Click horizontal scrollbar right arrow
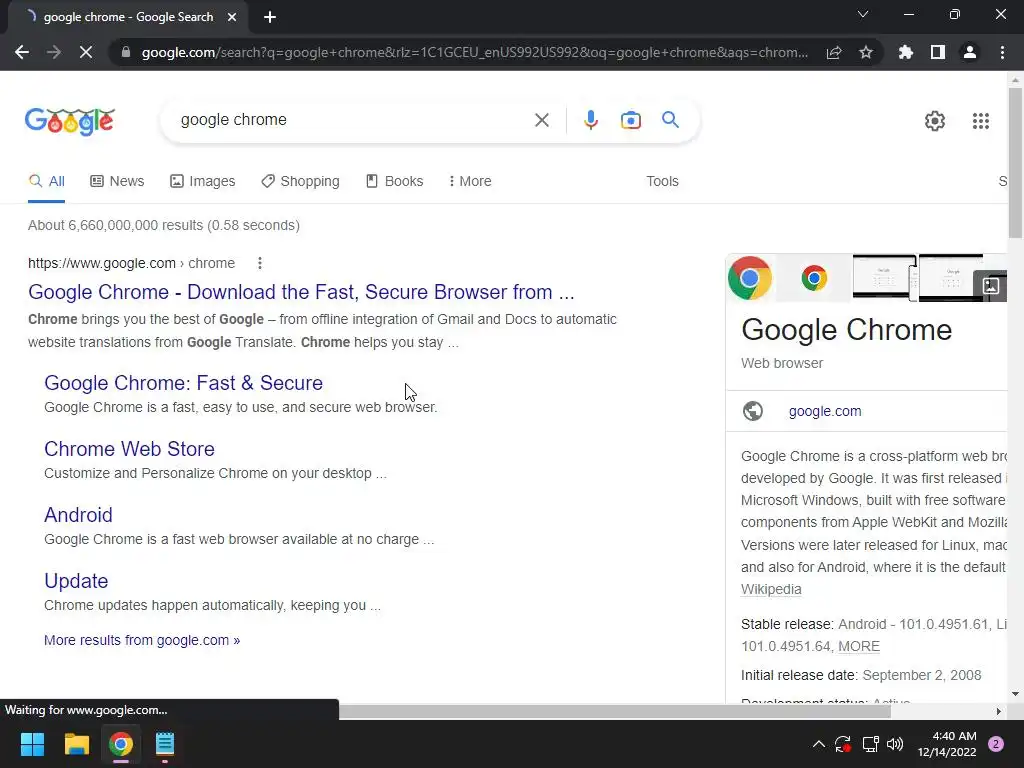 tap(998, 711)
